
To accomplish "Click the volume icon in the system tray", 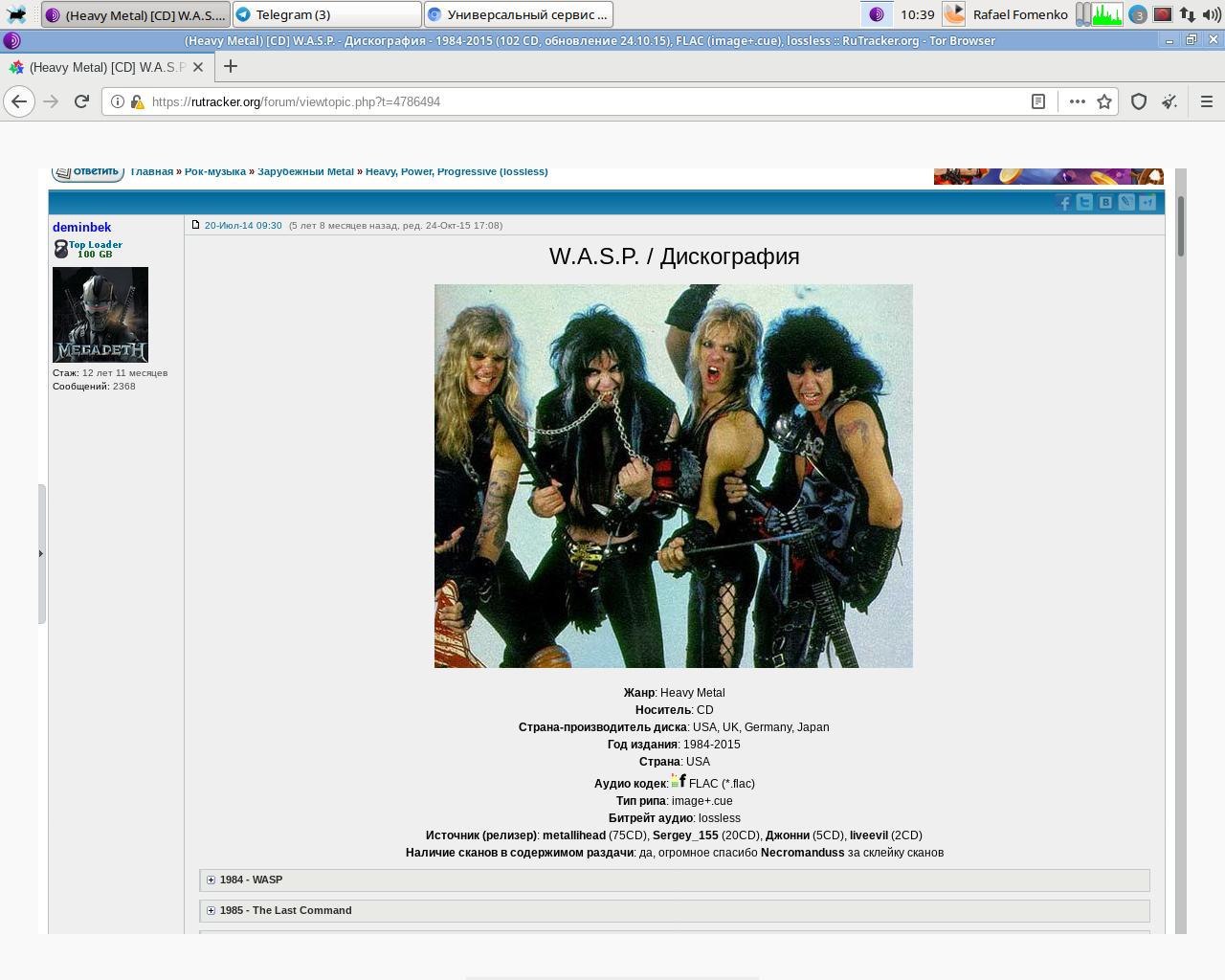I will [1211, 14].
